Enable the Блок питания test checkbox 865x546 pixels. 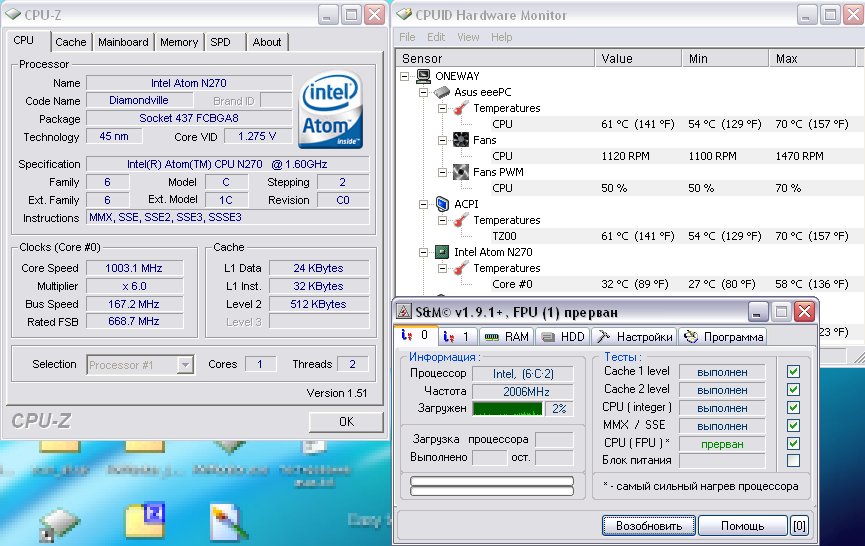click(793, 461)
